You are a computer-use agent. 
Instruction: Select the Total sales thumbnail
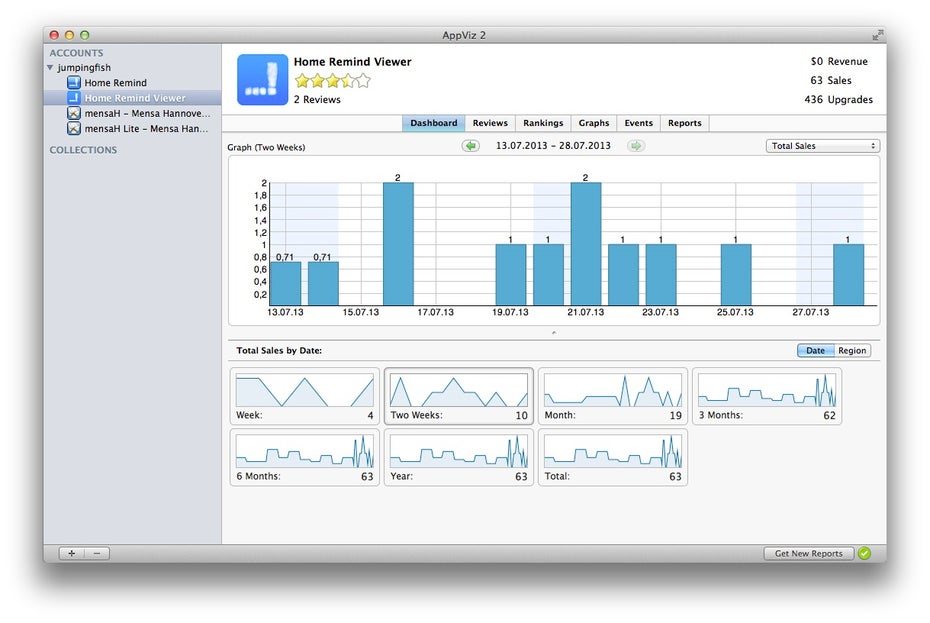[x=613, y=457]
